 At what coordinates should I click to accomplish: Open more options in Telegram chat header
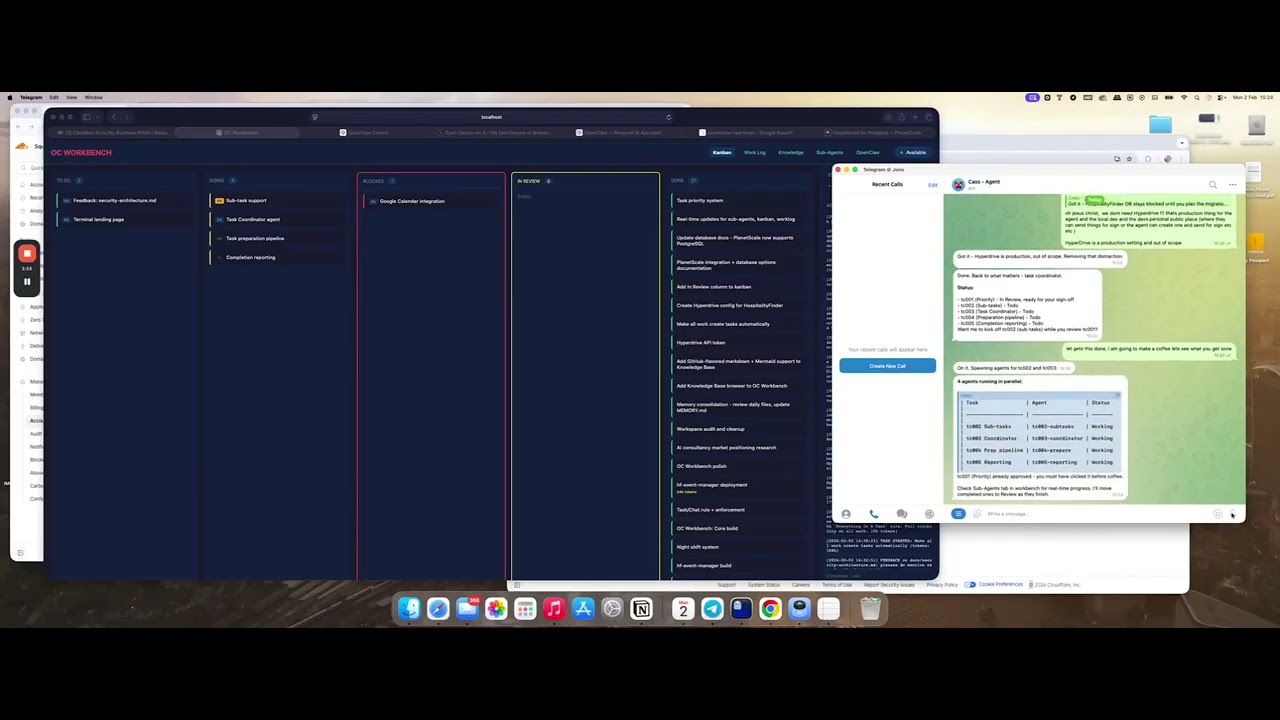(1232, 184)
